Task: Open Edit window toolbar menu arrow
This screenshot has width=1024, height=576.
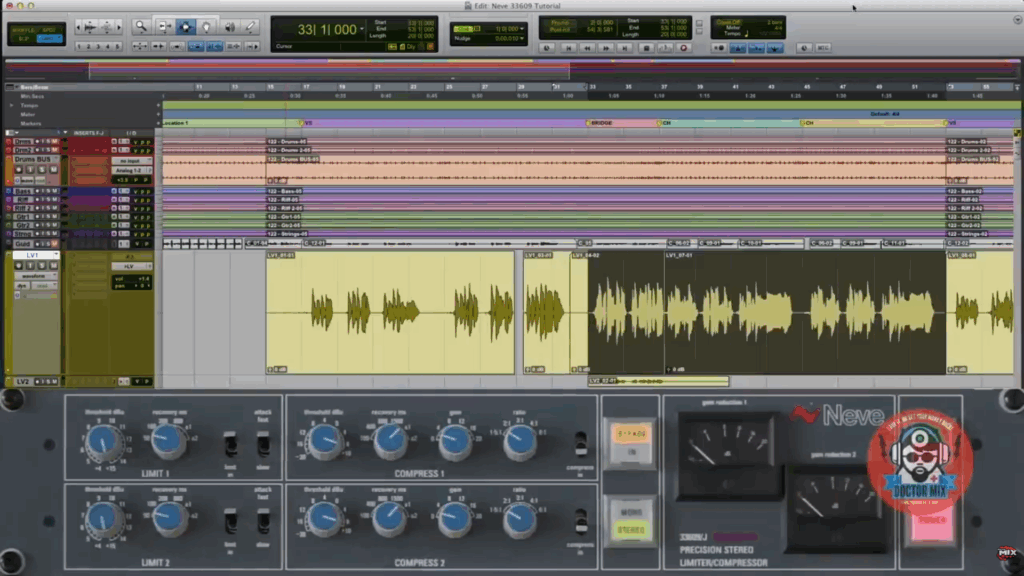Action: tap(1017, 20)
